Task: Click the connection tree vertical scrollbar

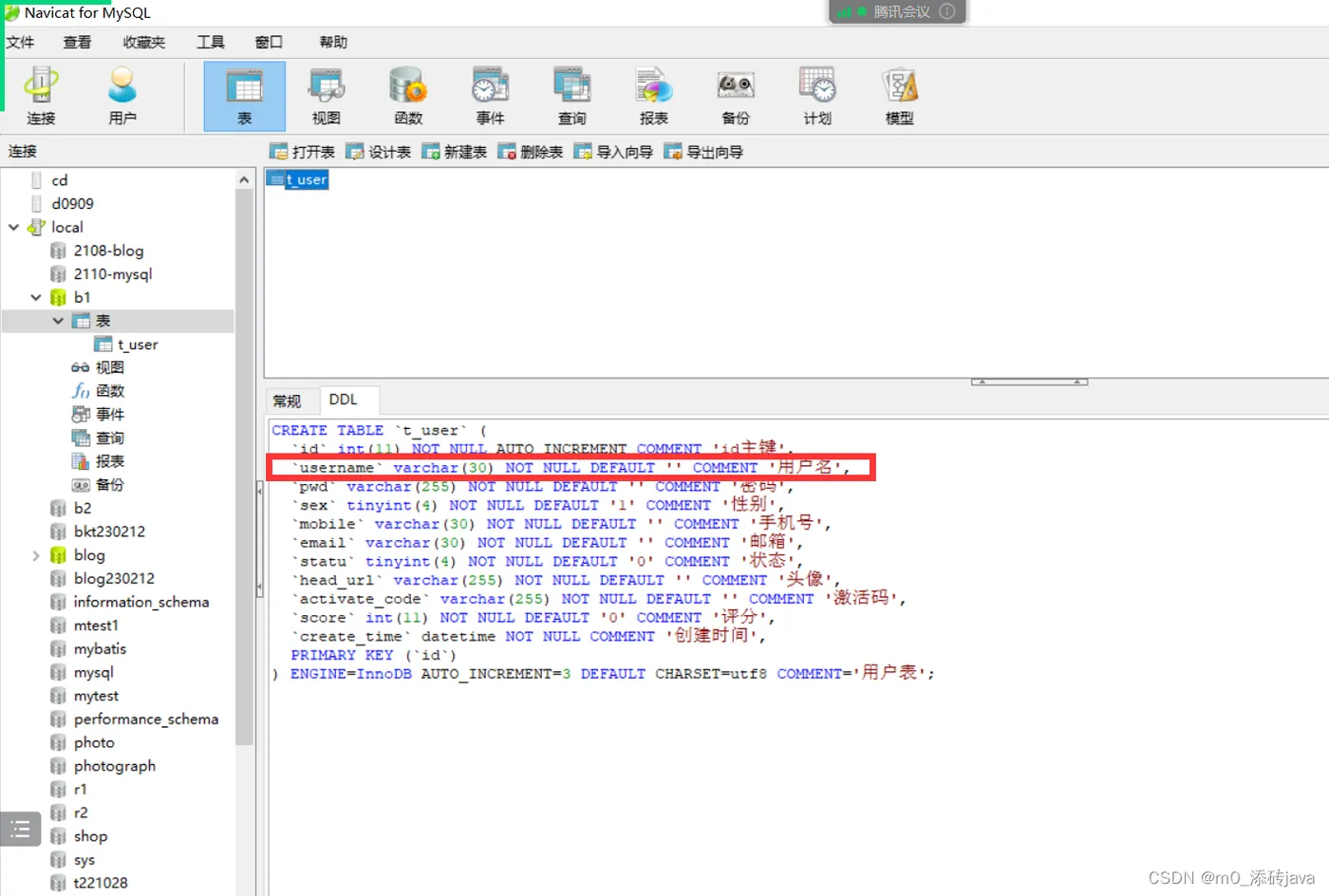Action: (x=244, y=465)
